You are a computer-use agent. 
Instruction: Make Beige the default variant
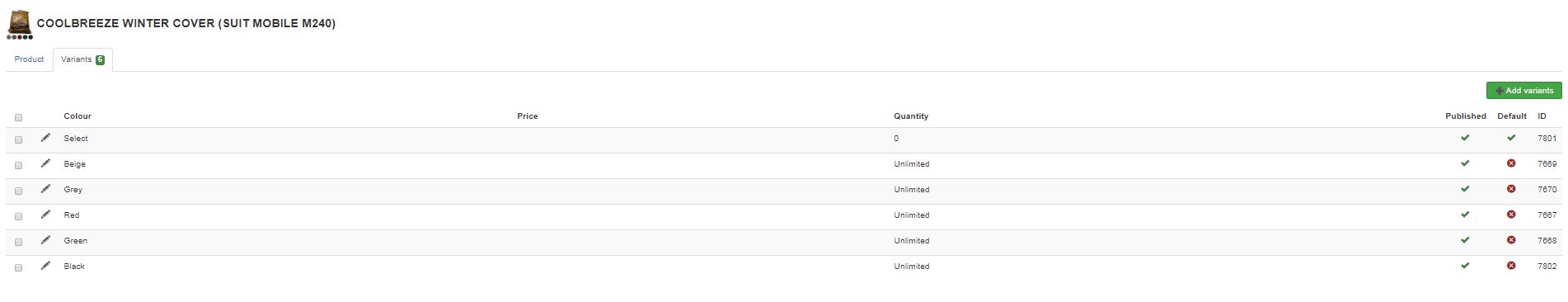1511,163
